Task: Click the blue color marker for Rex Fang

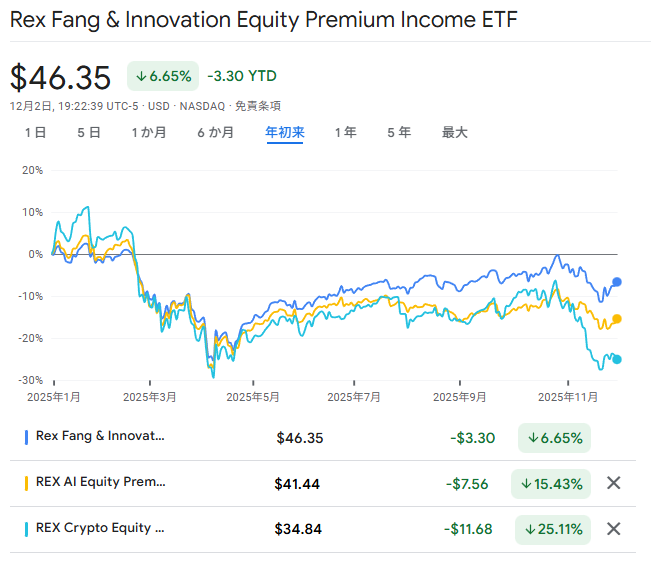Action: (26, 437)
